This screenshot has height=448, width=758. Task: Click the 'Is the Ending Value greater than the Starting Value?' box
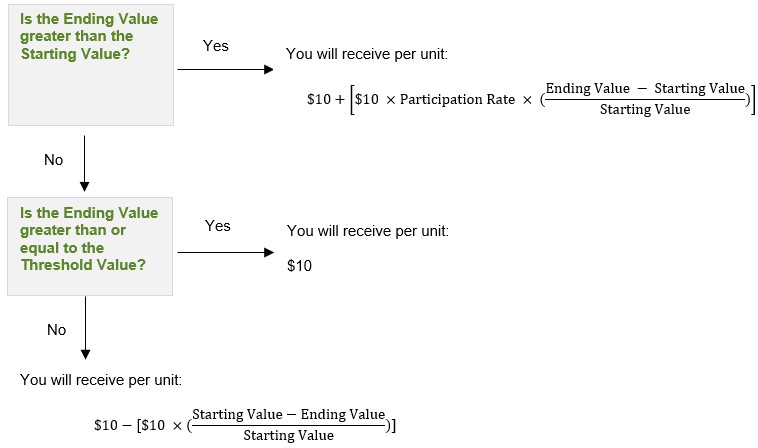coord(91,65)
